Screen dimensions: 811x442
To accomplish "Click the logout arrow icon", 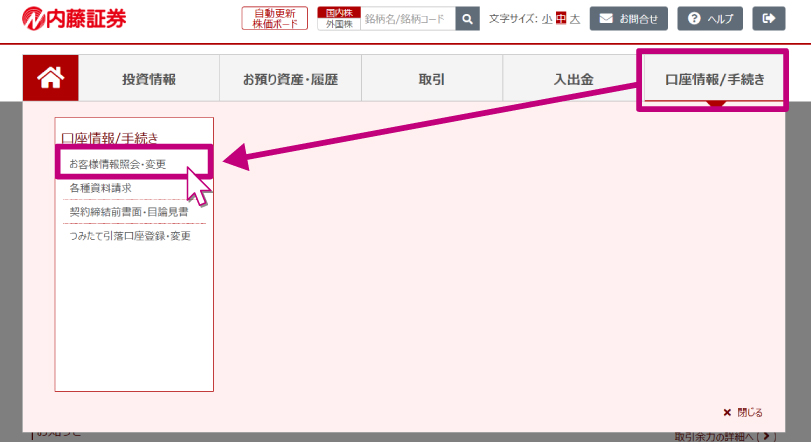I will click(768, 18).
